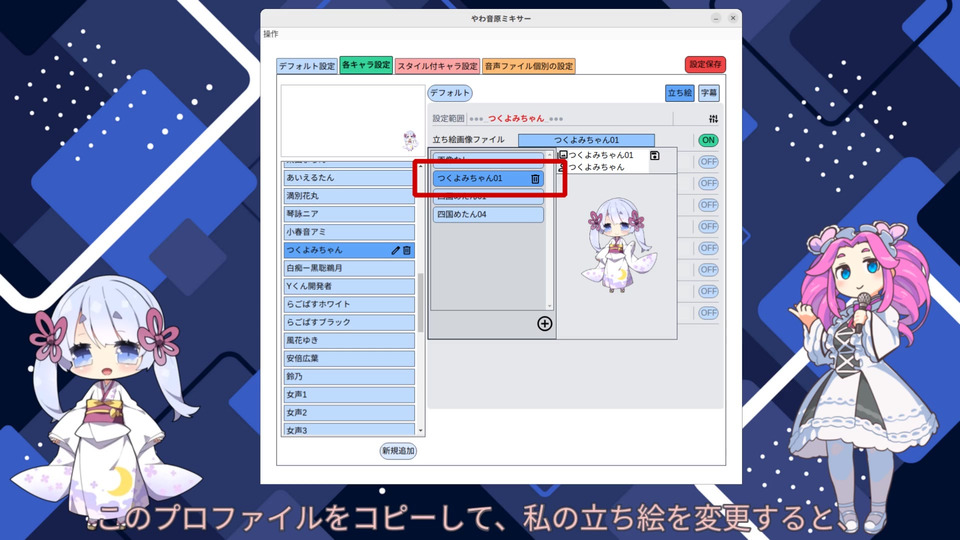Select 鈴乃 in the character list
This screenshot has width=960, height=540.
[349, 377]
